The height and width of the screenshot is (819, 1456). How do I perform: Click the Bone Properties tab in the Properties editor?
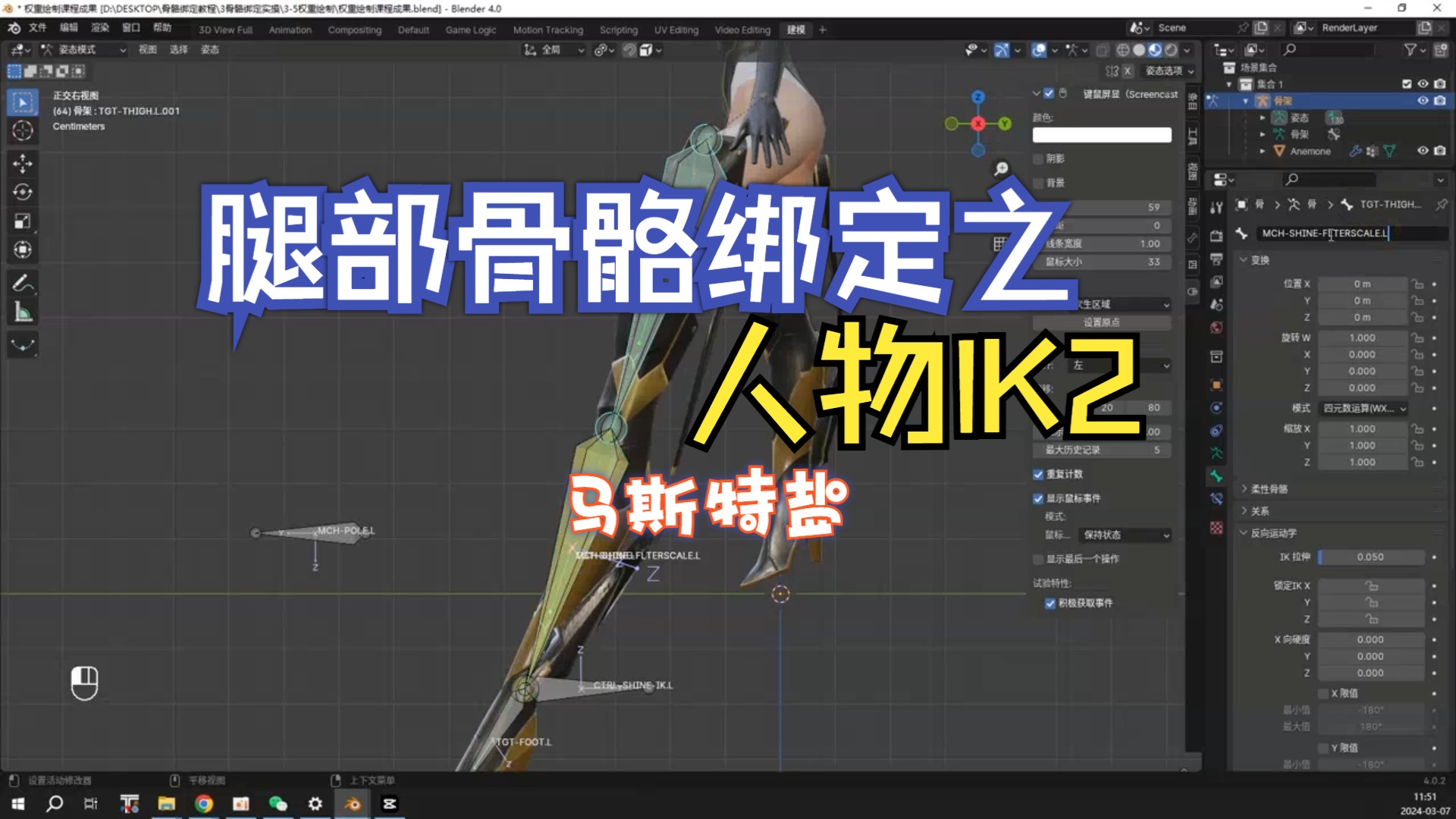(x=1216, y=476)
